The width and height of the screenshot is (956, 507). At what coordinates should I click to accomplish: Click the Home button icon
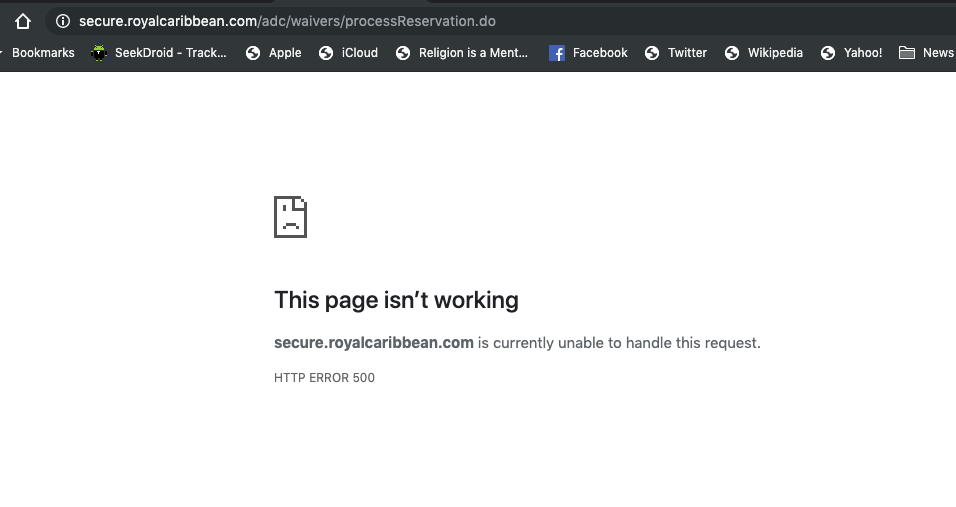pos(23,21)
